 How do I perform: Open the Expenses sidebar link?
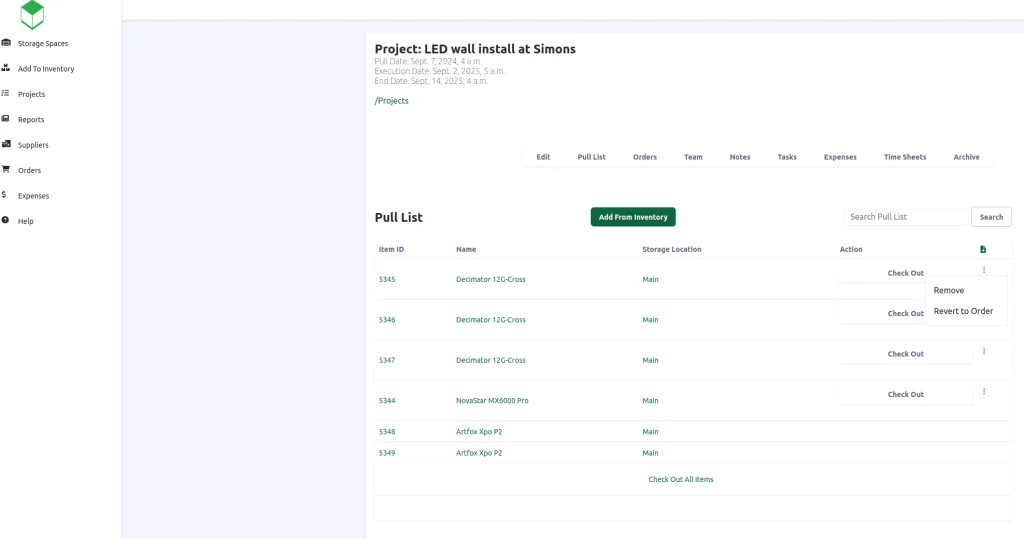click(x=33, y=196)
